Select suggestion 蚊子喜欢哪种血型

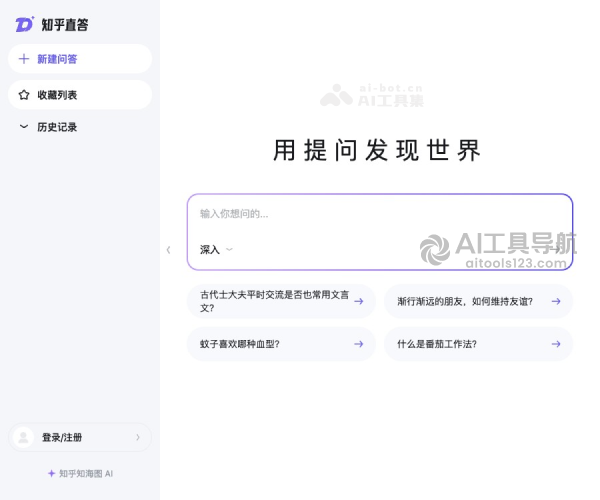coord(281,344)
